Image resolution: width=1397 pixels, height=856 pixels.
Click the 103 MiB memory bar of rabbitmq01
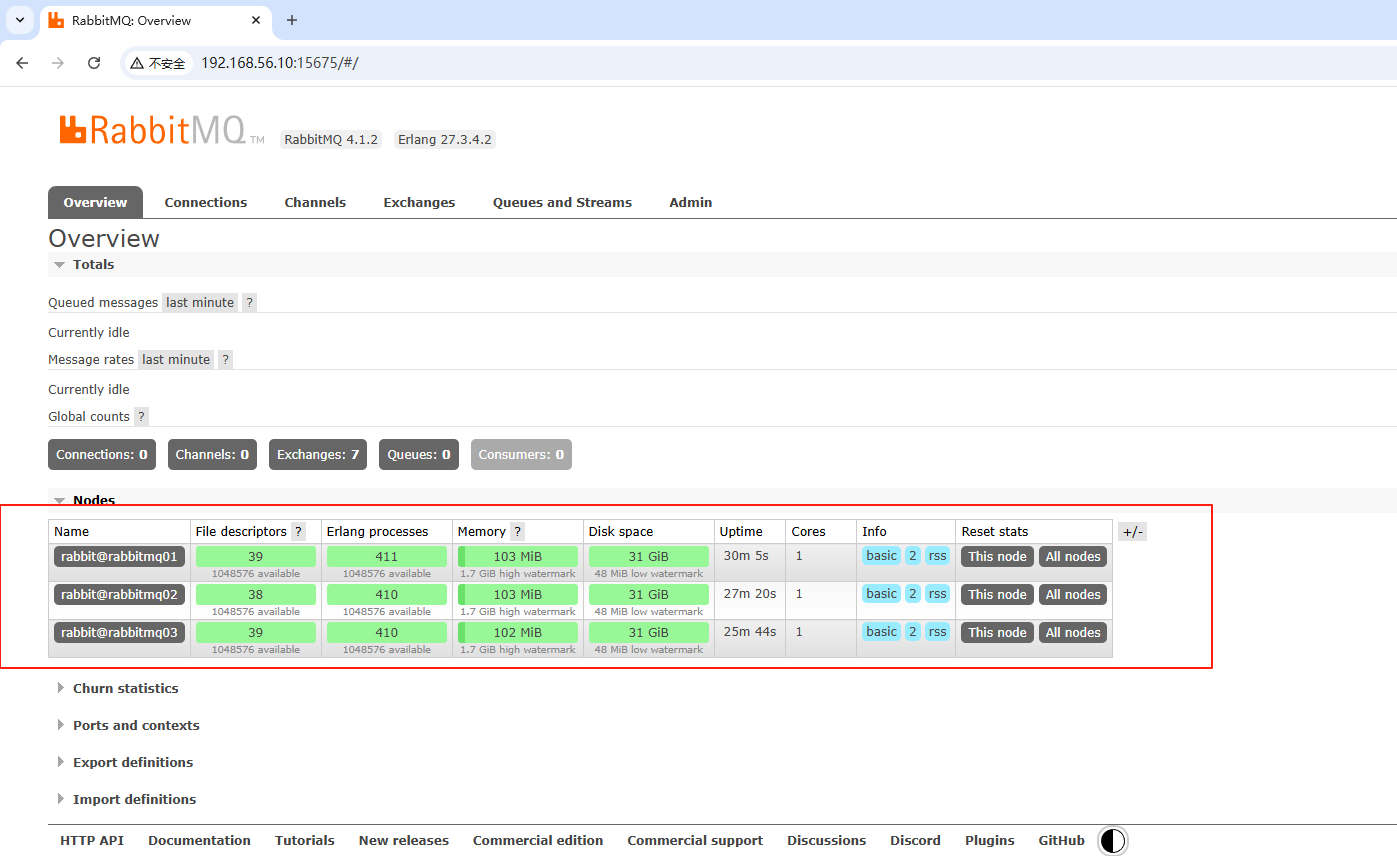(518, 557)
